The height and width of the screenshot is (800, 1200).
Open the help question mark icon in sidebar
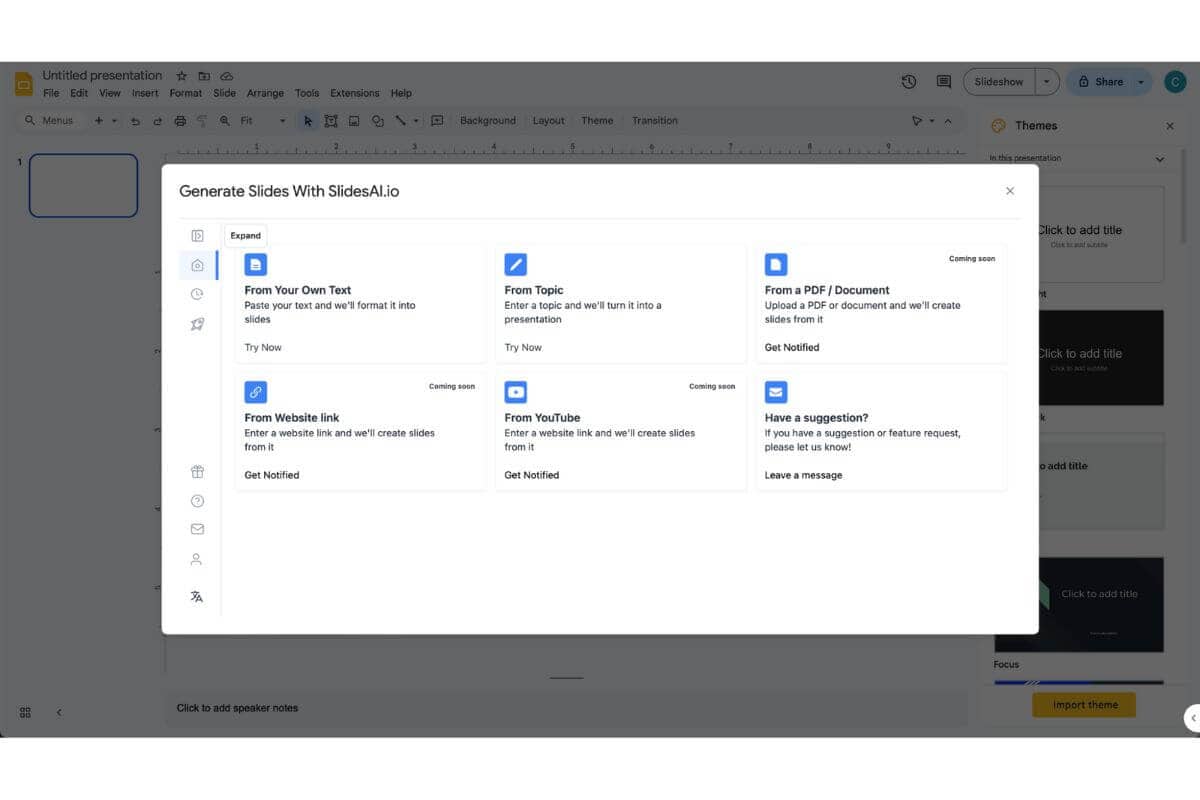click(x=197, y=501)
